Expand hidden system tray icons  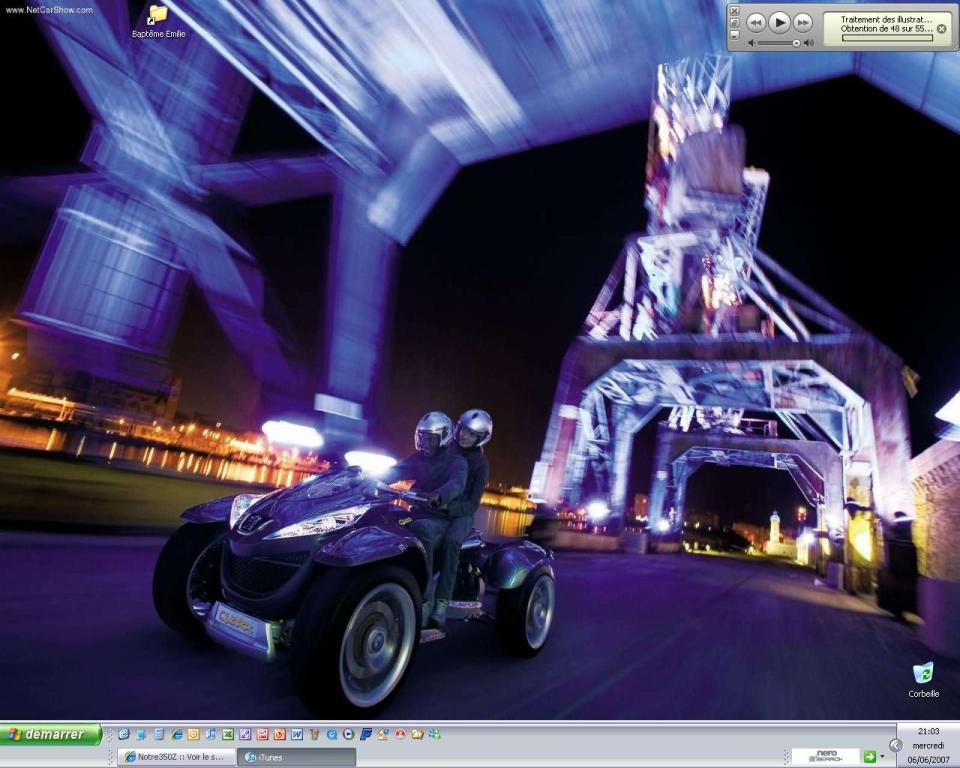click(x=895, y=745)
